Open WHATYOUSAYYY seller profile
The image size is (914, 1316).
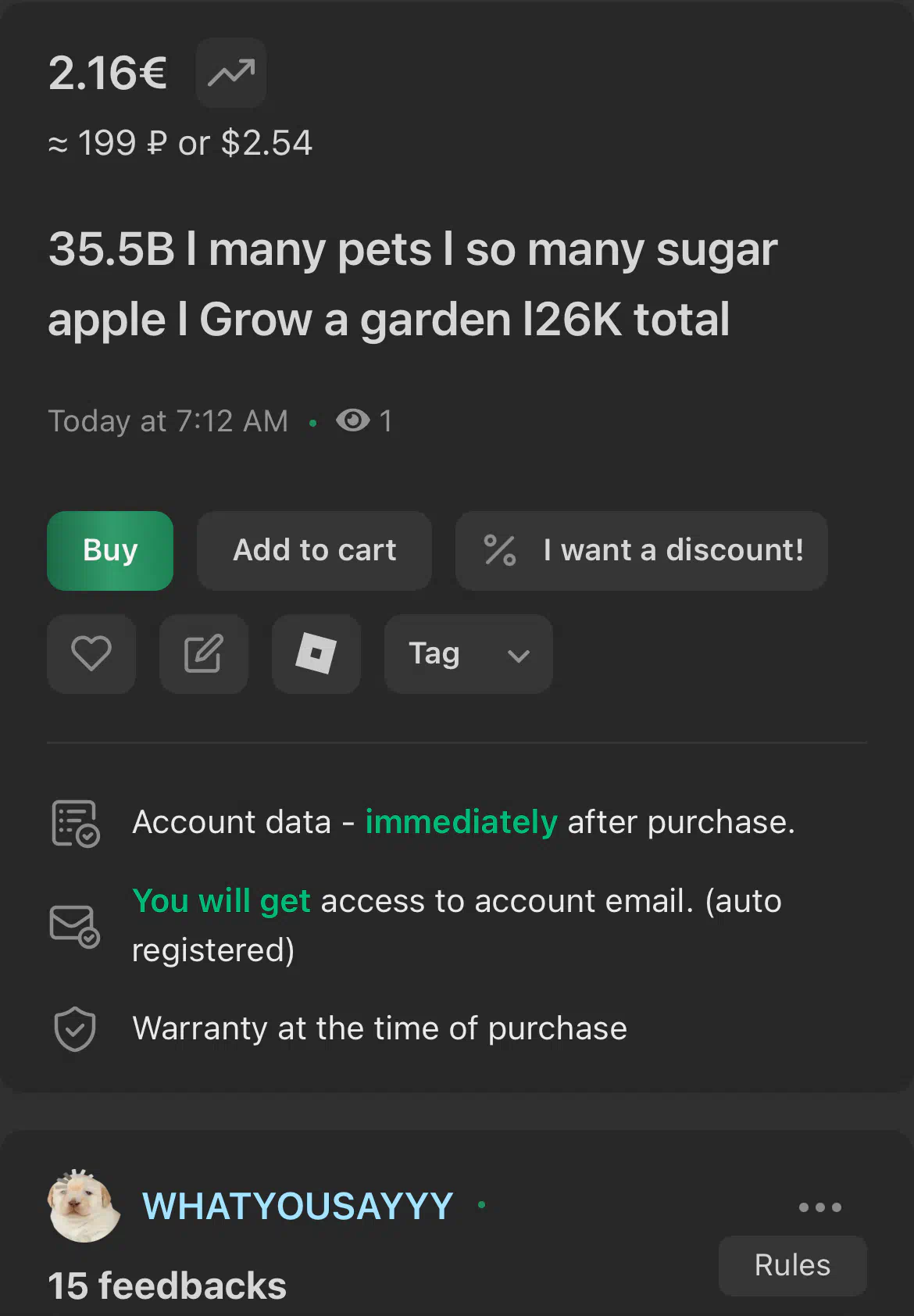click(298, 1206)
